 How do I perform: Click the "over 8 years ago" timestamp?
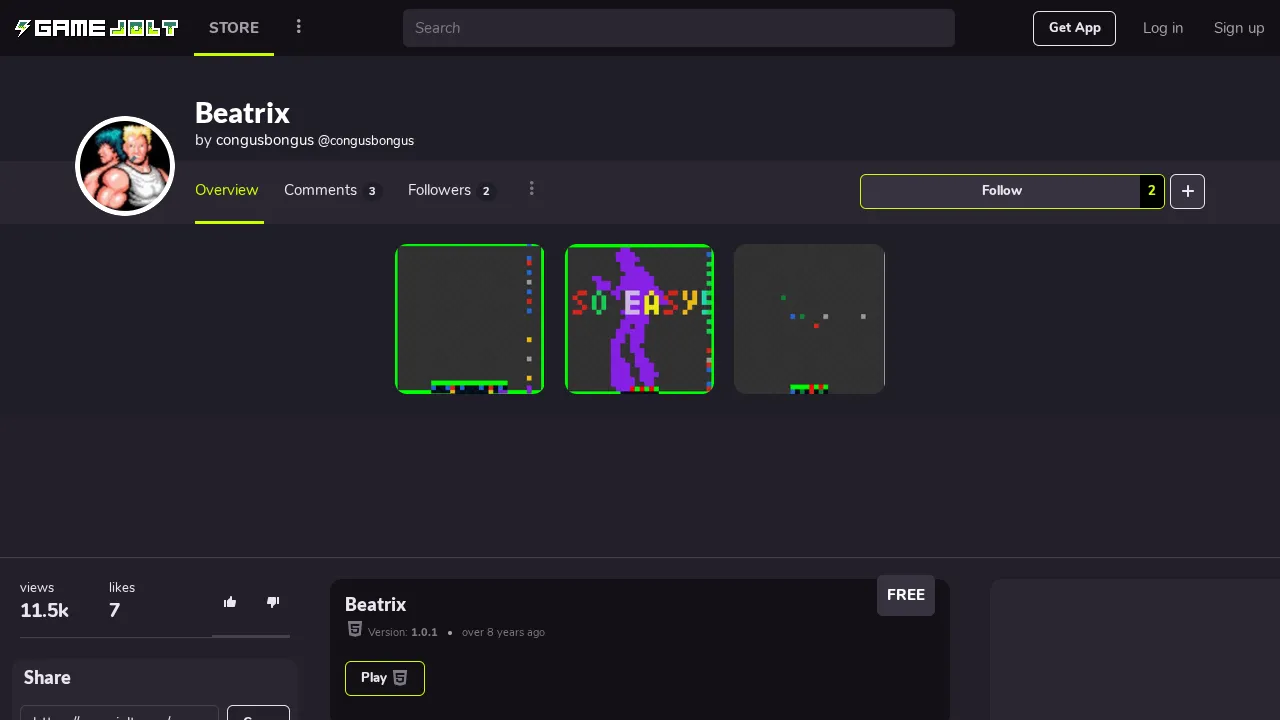tap(503, 632)
